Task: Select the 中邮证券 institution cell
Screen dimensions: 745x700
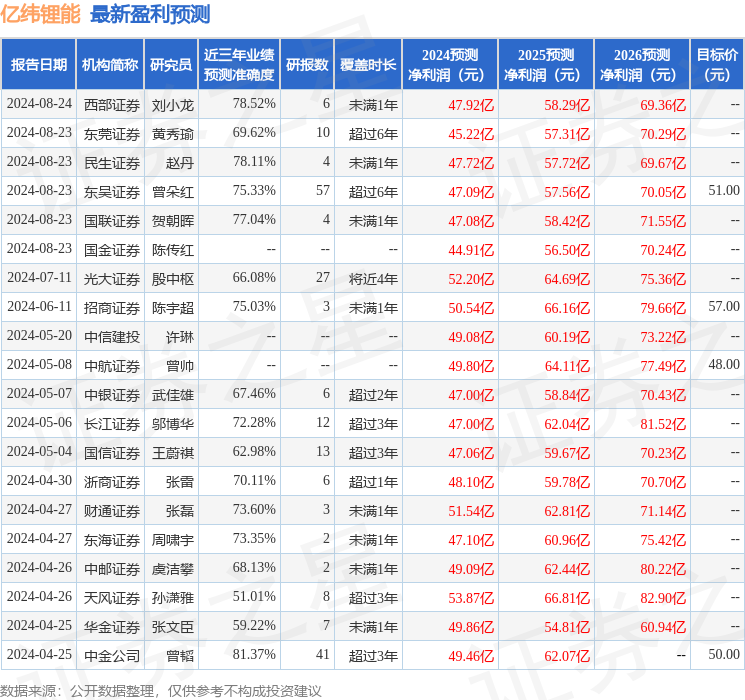Action: coord(112,569)
